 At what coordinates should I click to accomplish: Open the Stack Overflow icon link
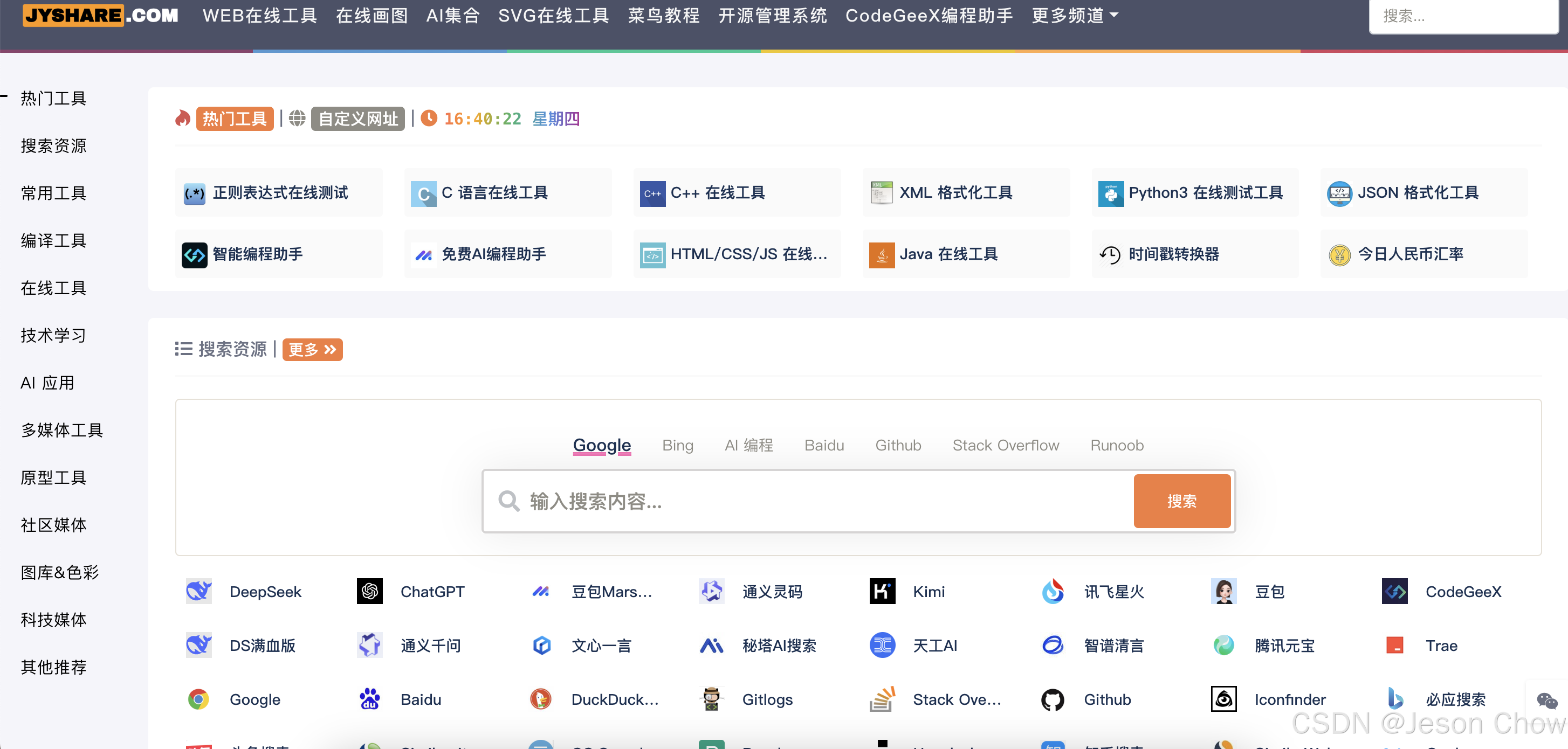[x=882, y=699]
